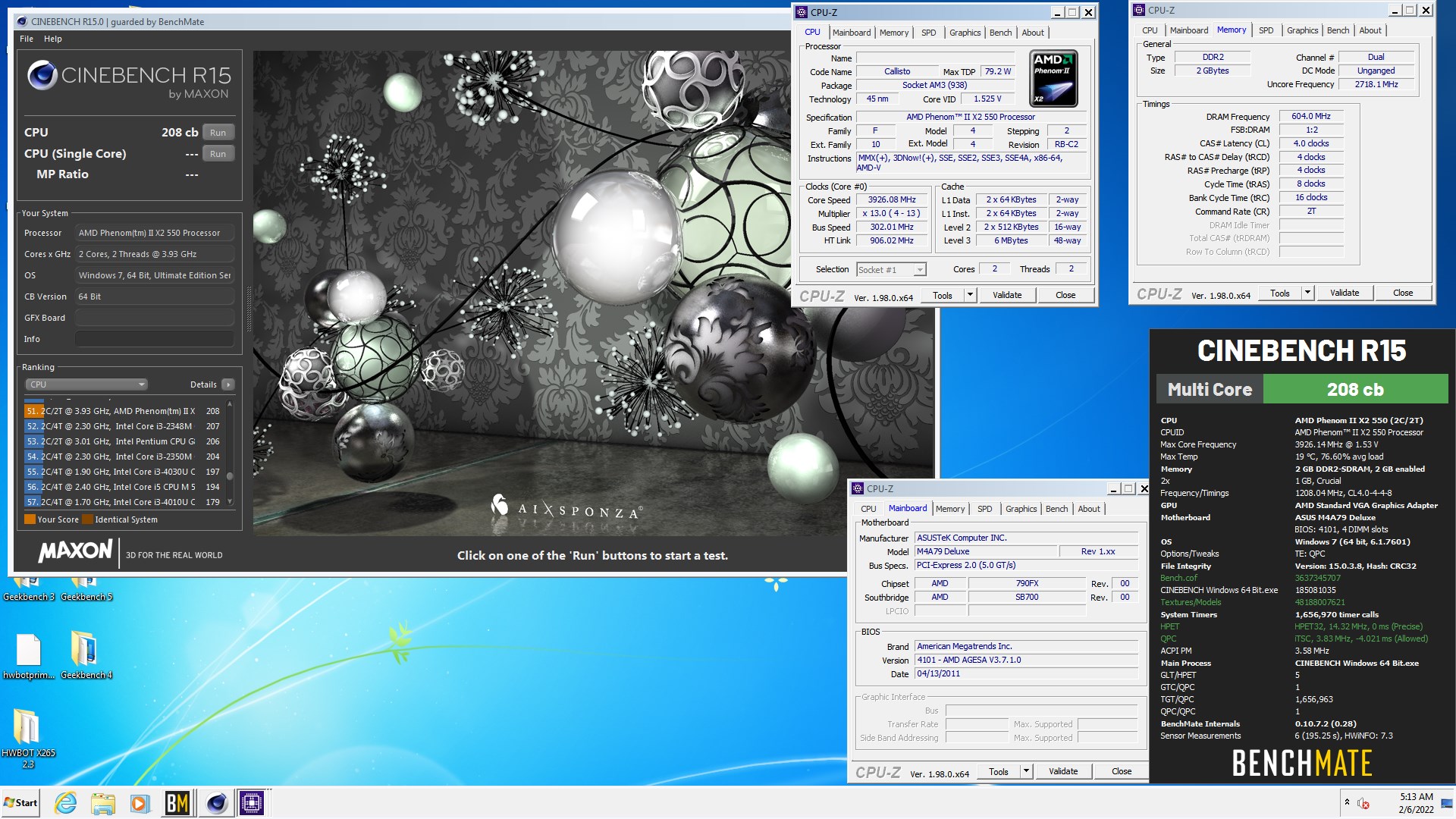Screen dimensions: 1456x819
Task: Open Windows Explorer folder icon on taskbar
Action: point(102,802)
